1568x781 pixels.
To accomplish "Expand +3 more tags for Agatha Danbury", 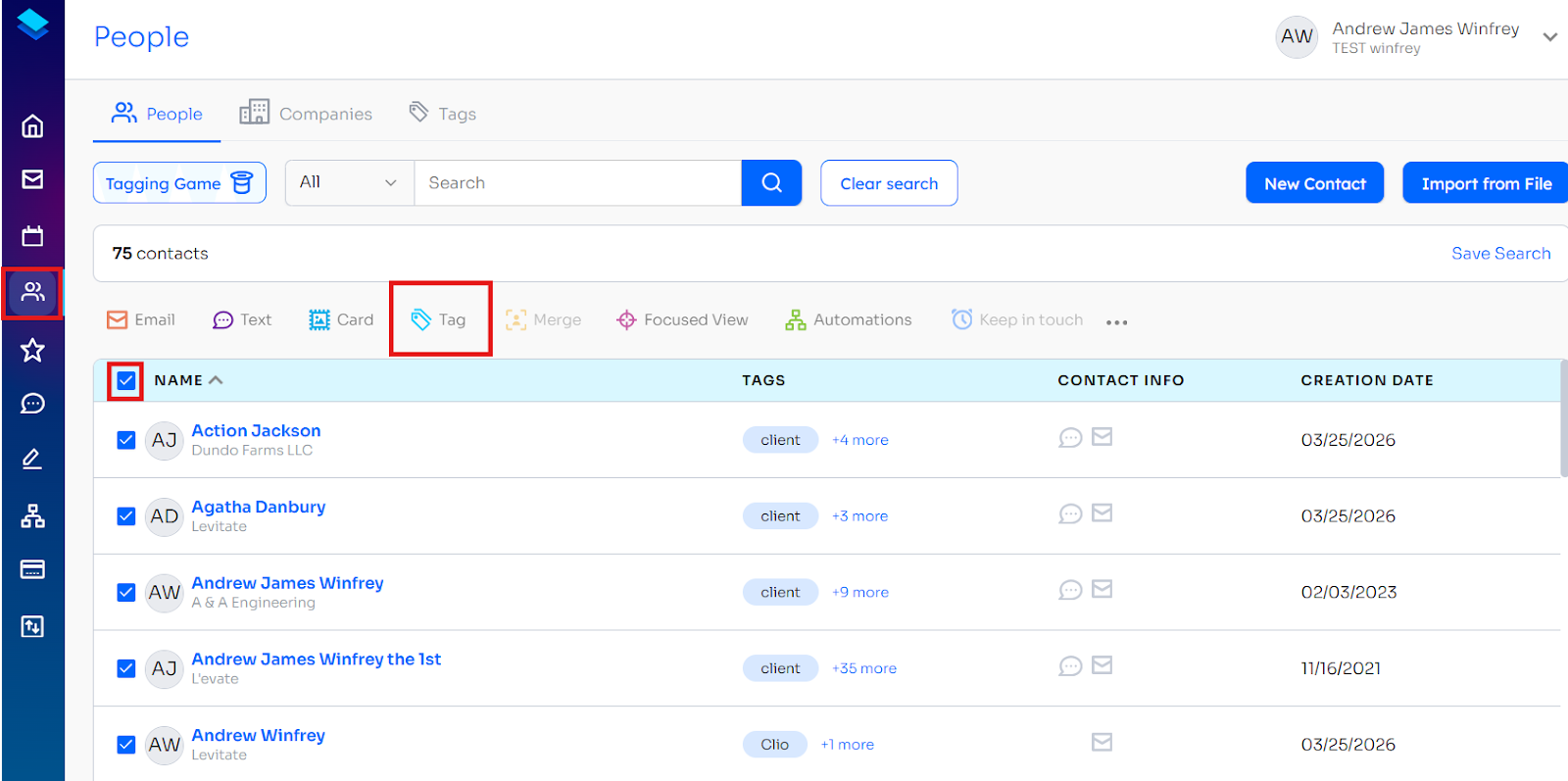I will point(859,516).
